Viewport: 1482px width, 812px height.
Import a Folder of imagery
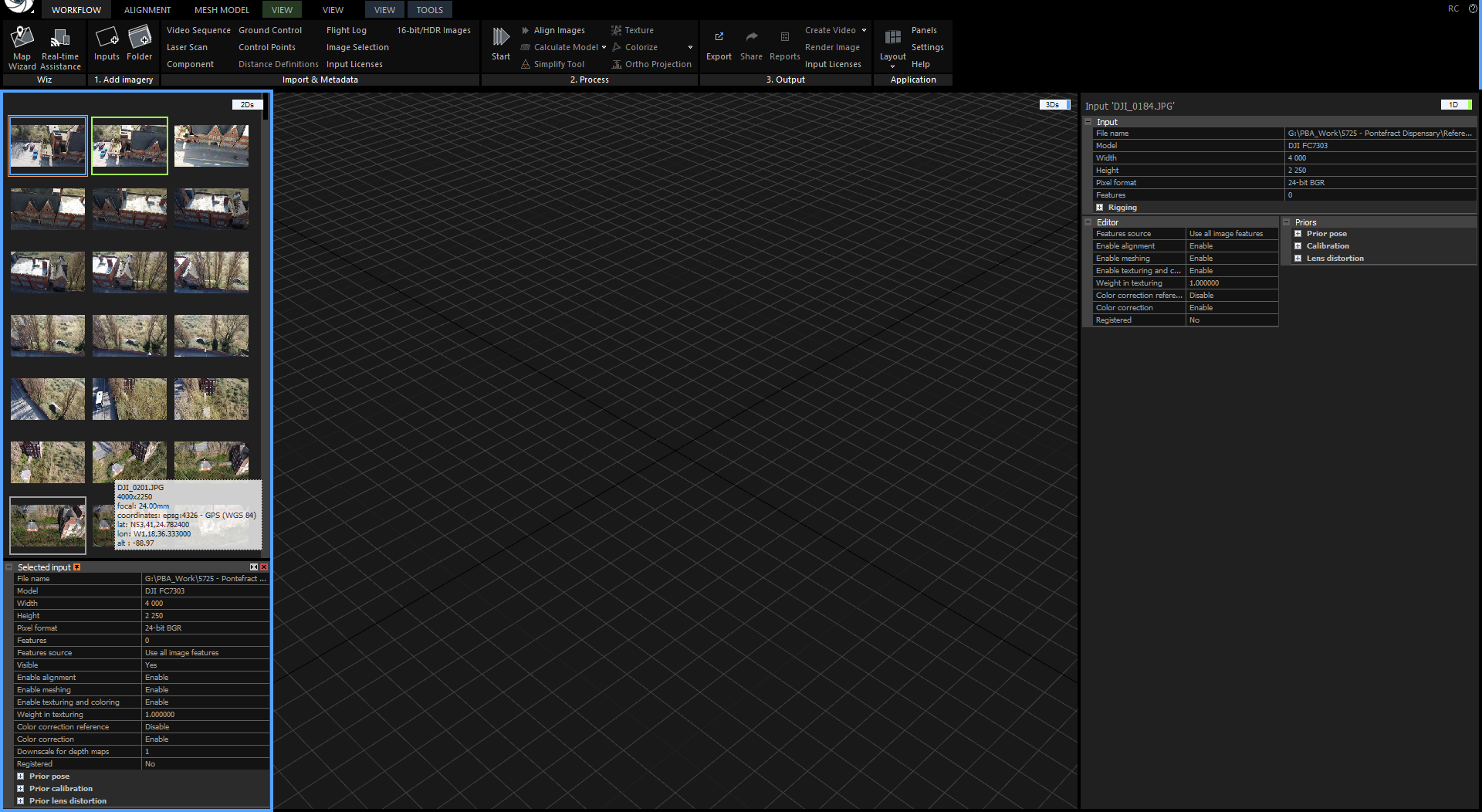tap(140, 43)
